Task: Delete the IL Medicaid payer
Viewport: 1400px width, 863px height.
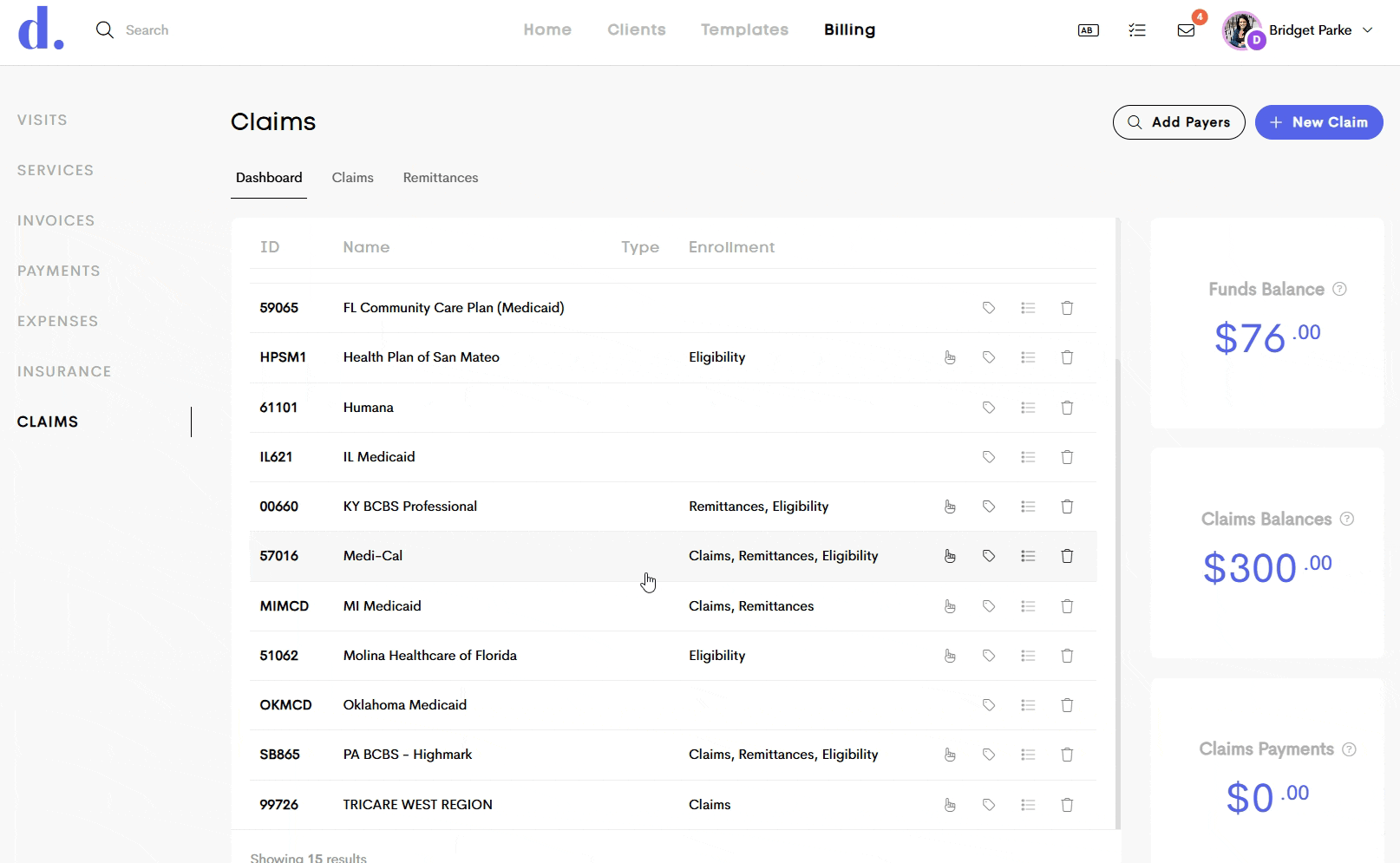Action: coord(1067,457)
